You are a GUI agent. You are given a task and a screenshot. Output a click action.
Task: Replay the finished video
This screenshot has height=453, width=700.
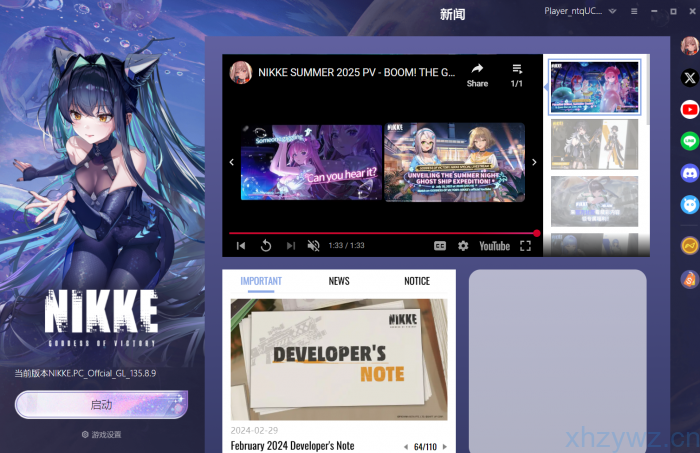[266, 246]
